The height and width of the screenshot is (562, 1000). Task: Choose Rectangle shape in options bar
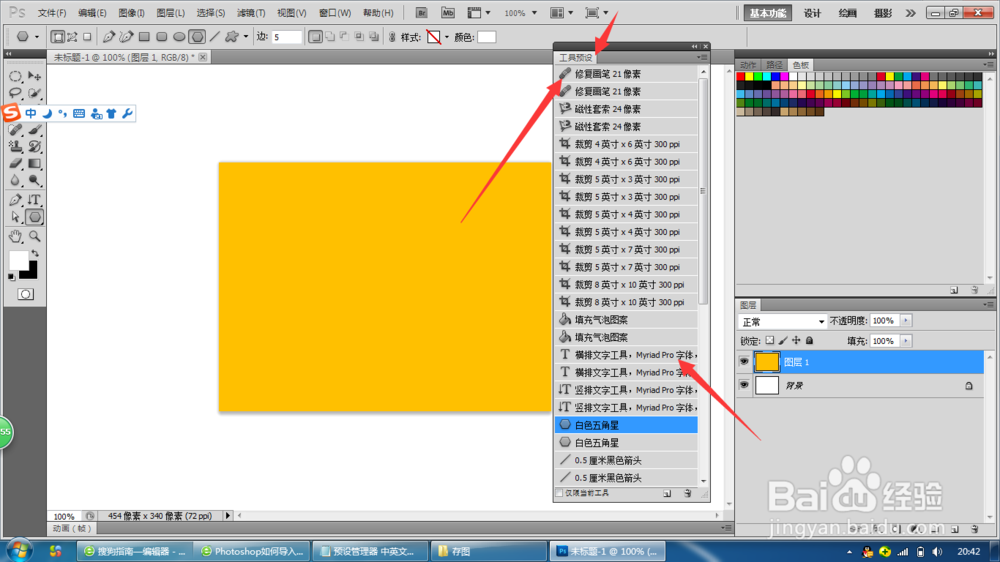[x=144, y=37]
